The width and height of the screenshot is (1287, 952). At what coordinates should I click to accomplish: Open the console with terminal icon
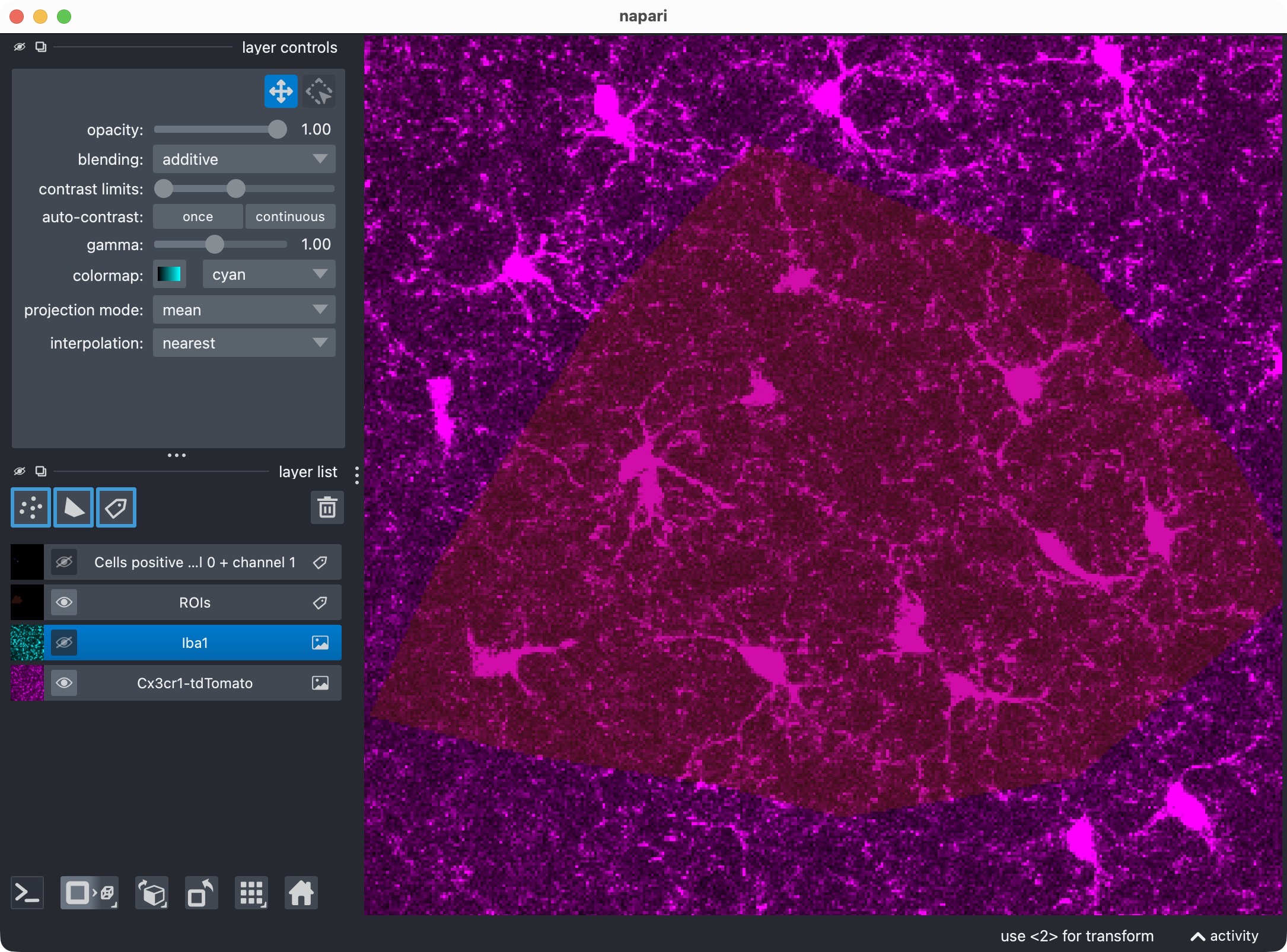click(x=27, y=893)
